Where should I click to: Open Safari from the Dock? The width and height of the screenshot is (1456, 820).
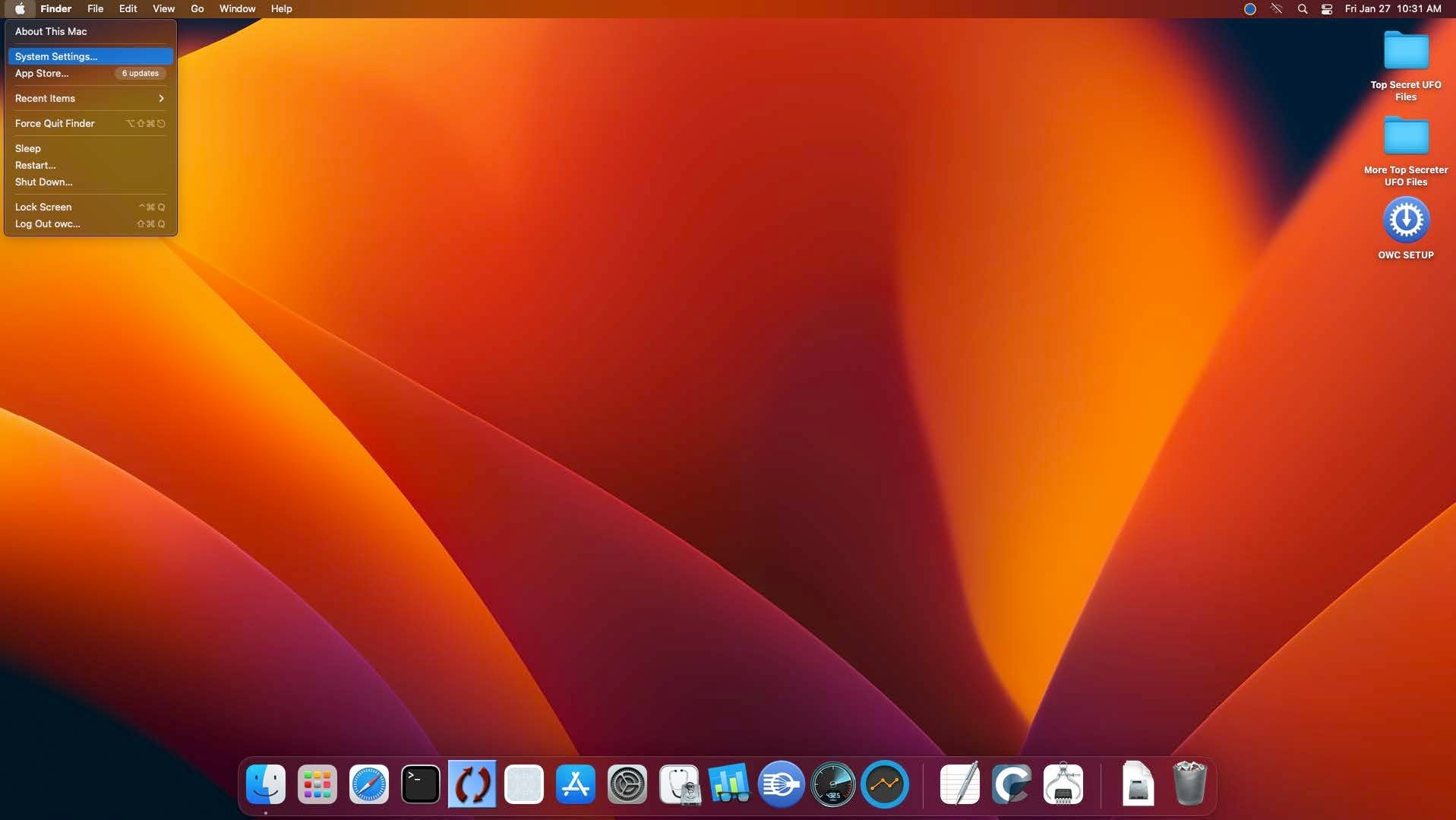pyautogui.click(x=368, y=784)
